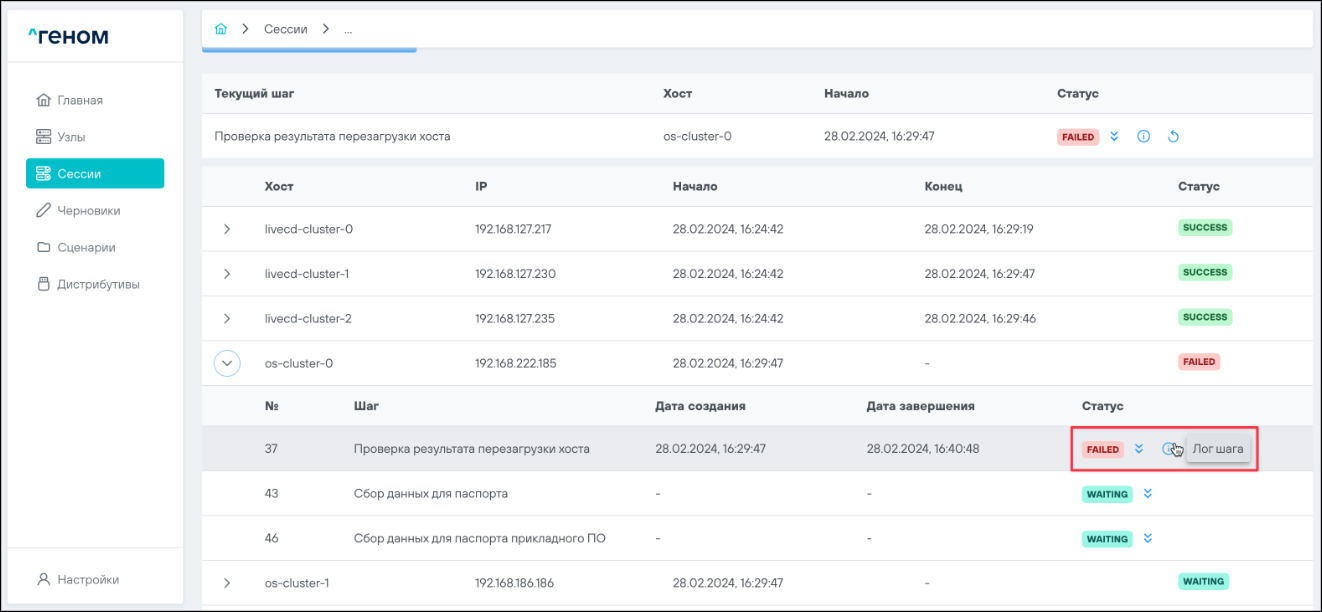Expand the os-cluster-1 host row
The image size is (1322, 612).
tap(227, 583)
